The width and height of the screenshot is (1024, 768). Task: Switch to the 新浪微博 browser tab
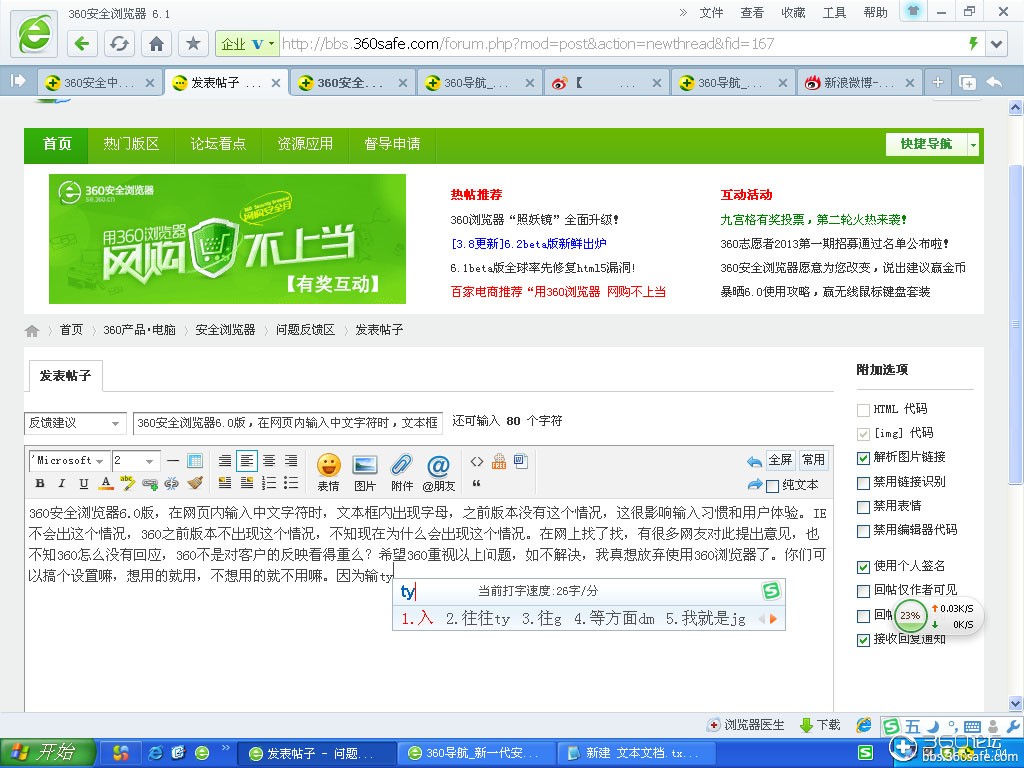(x=859, y=83)
